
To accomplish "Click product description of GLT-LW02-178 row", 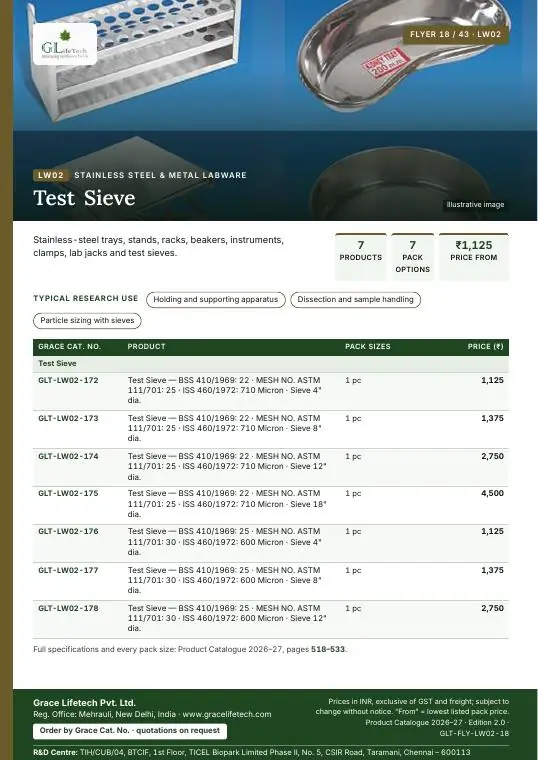I will pyautogui.click(x=227, y=618).
